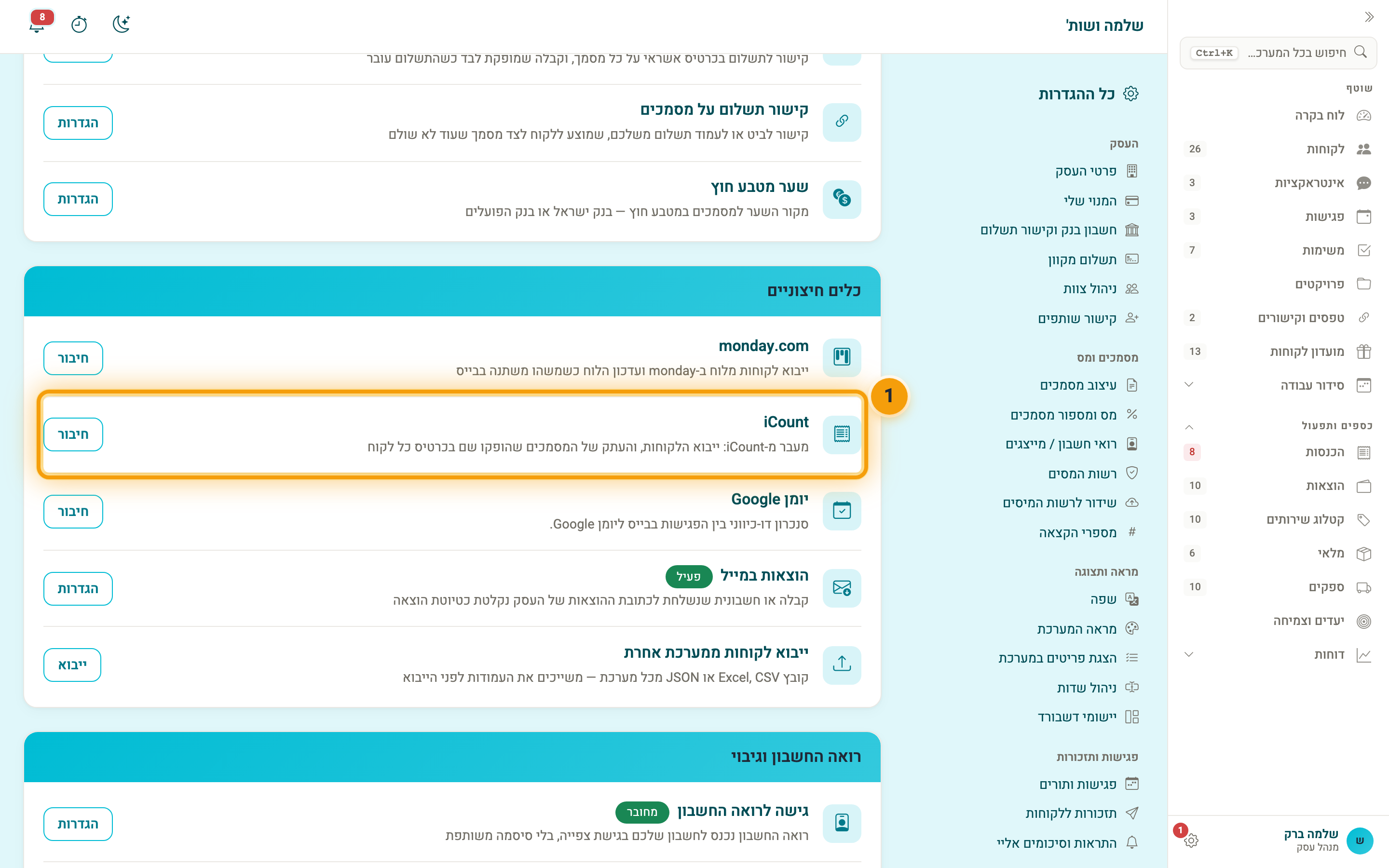Click הגדרות button for שער מטבע חוץ
The width and height of the screenshot is (1389, 868).
pos(78,199)
